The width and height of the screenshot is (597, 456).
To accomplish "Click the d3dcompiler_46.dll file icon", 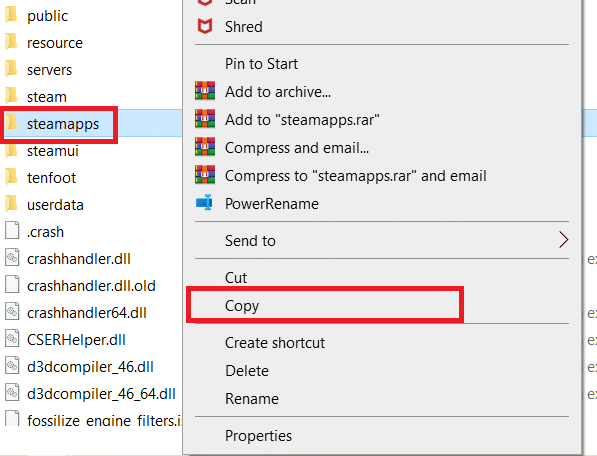I will (12, 365).
